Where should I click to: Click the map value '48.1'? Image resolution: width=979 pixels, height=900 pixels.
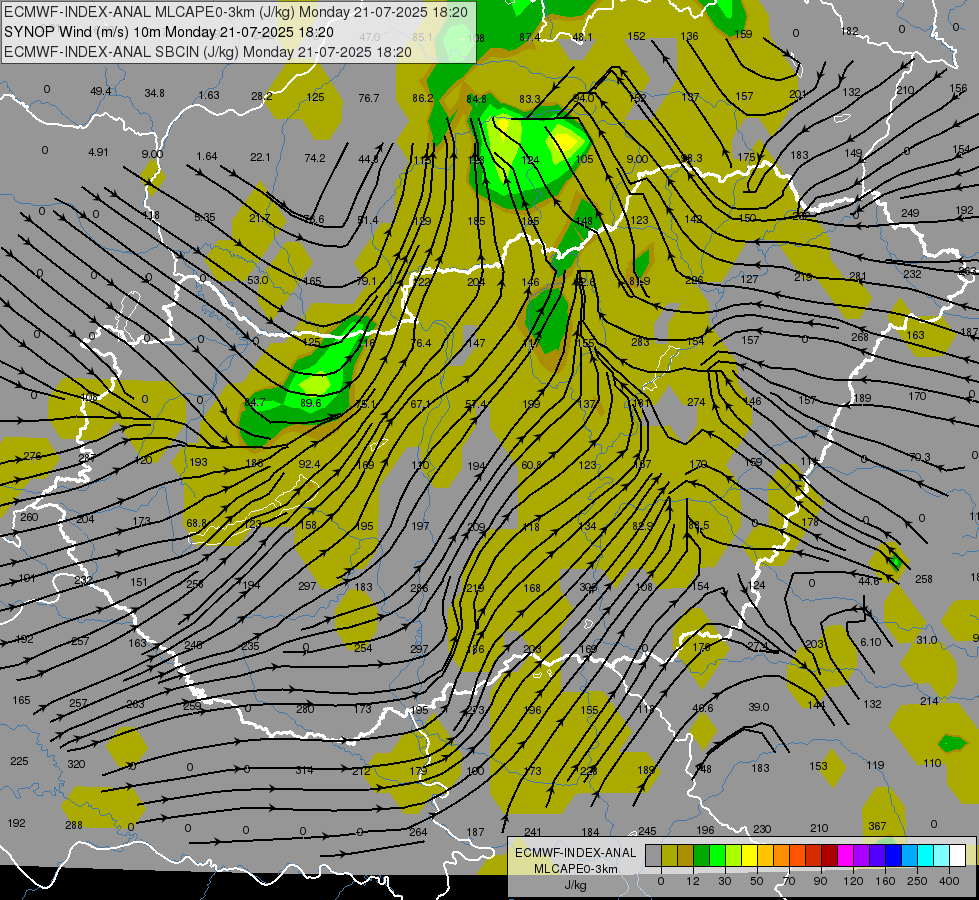click(x=582, y=37)
